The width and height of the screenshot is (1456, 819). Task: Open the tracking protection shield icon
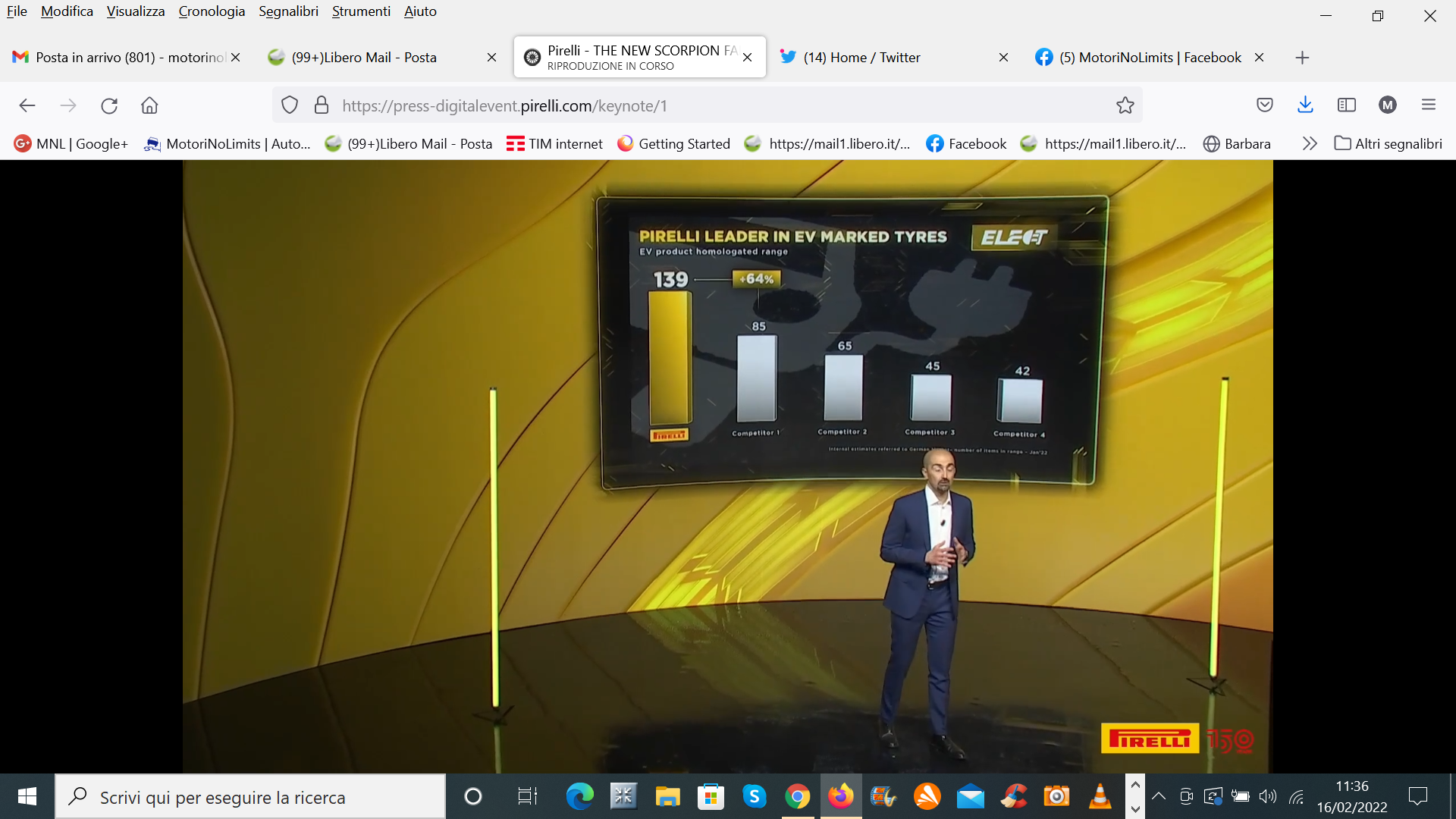pyautogui.click(x=290, y=105)
